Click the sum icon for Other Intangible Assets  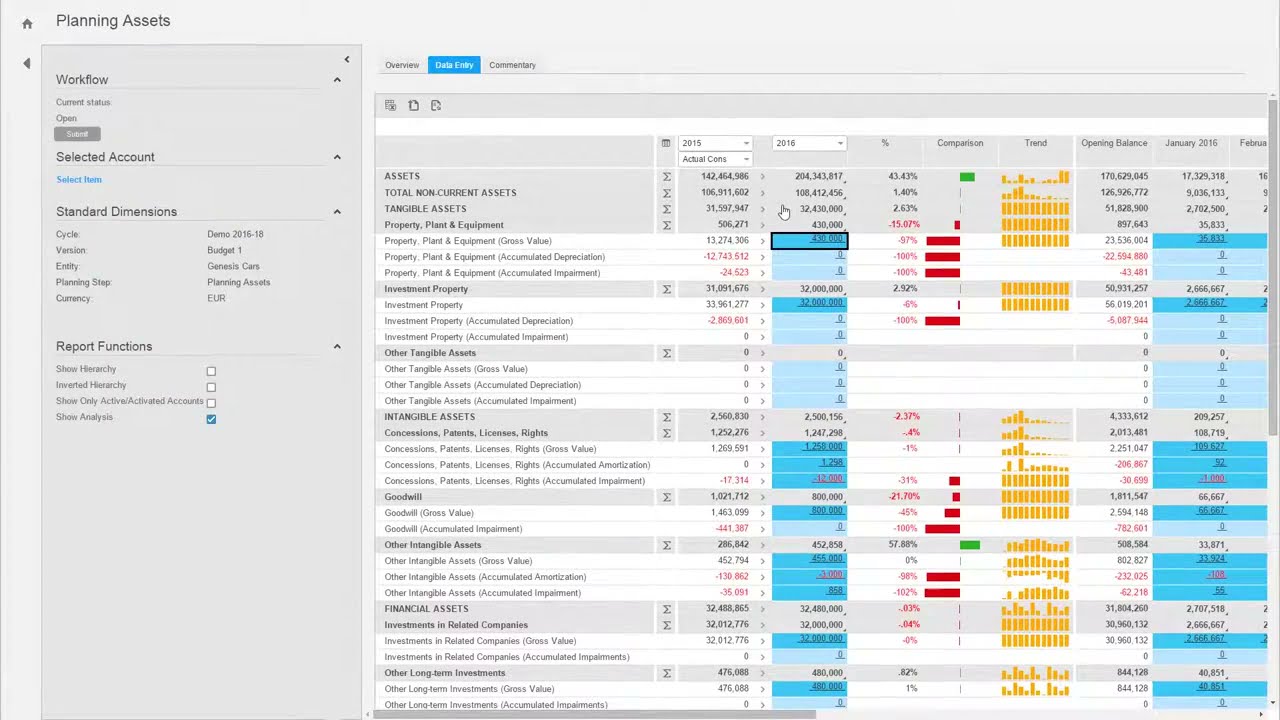click(x=667, y=545)
